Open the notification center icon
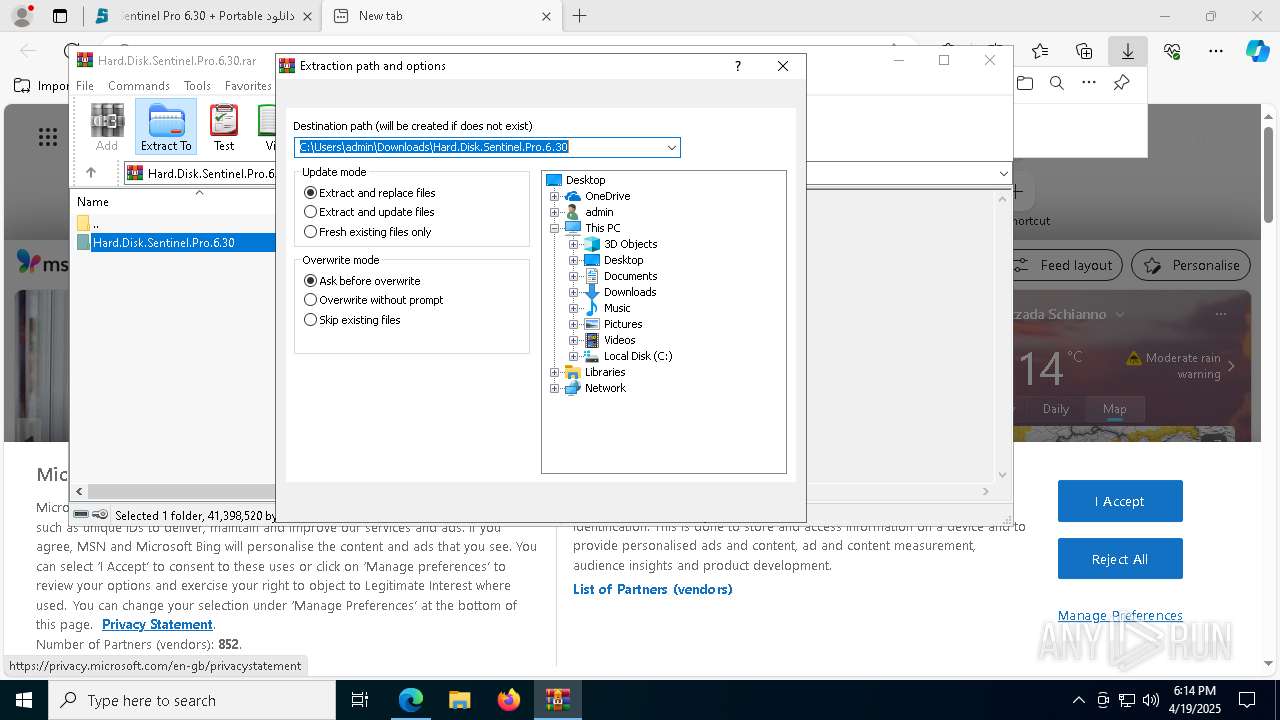Screen dimensions: 1280x720 (x=1247, y=700)
